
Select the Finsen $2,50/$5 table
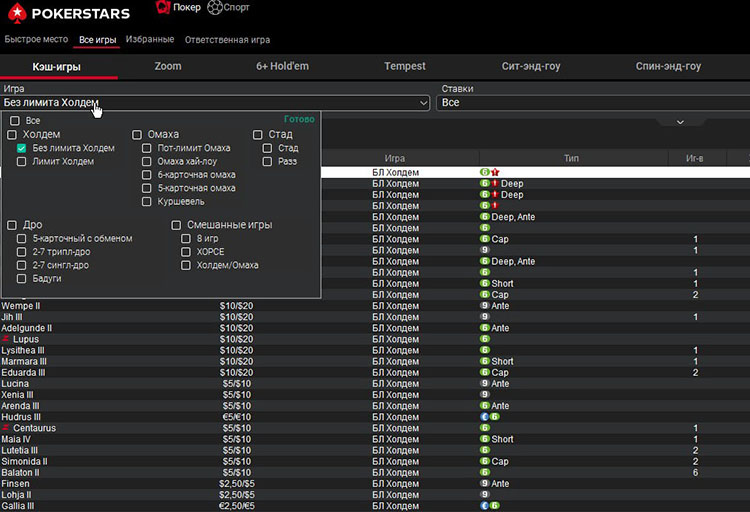(x=375, y=483)
